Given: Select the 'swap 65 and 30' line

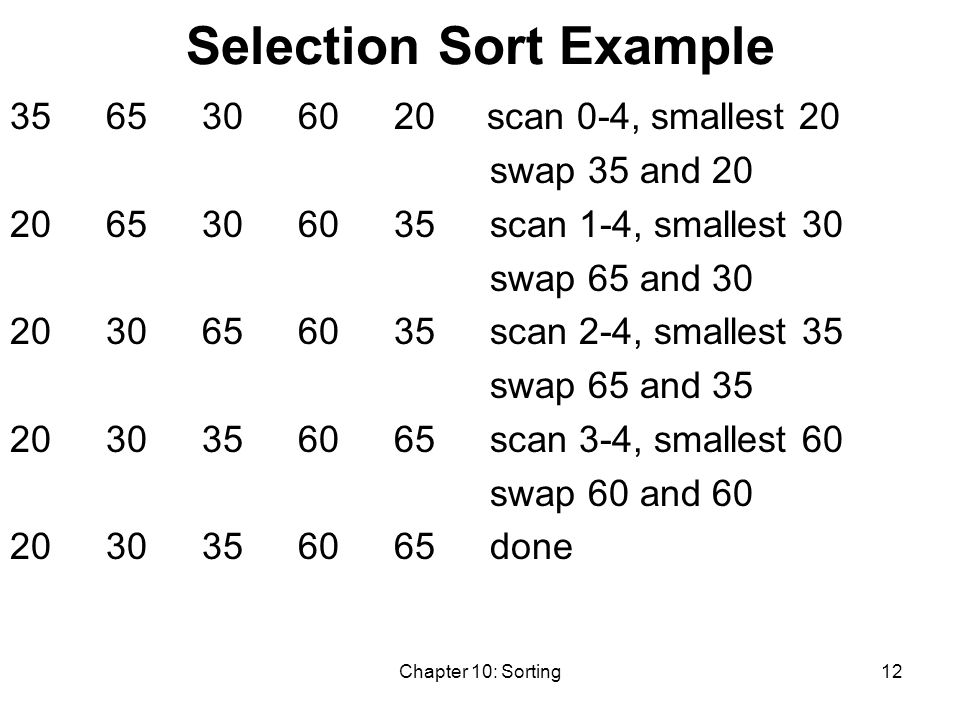Looking at the screenshot, I should coord(621,279).
